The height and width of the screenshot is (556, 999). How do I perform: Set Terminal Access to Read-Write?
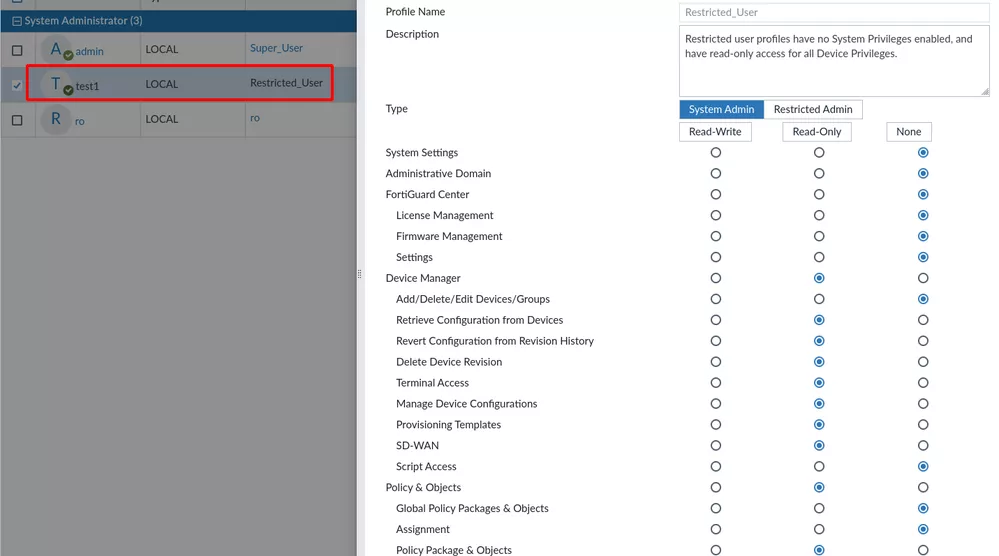[715, 383]
